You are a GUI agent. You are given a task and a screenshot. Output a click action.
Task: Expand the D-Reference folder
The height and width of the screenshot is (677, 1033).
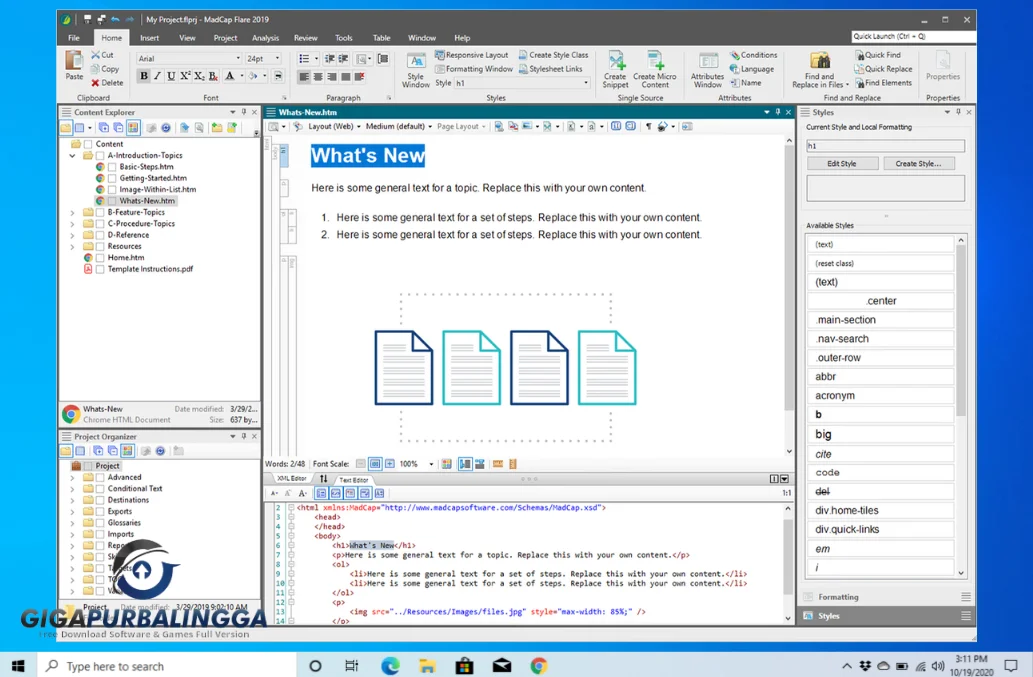72,235
